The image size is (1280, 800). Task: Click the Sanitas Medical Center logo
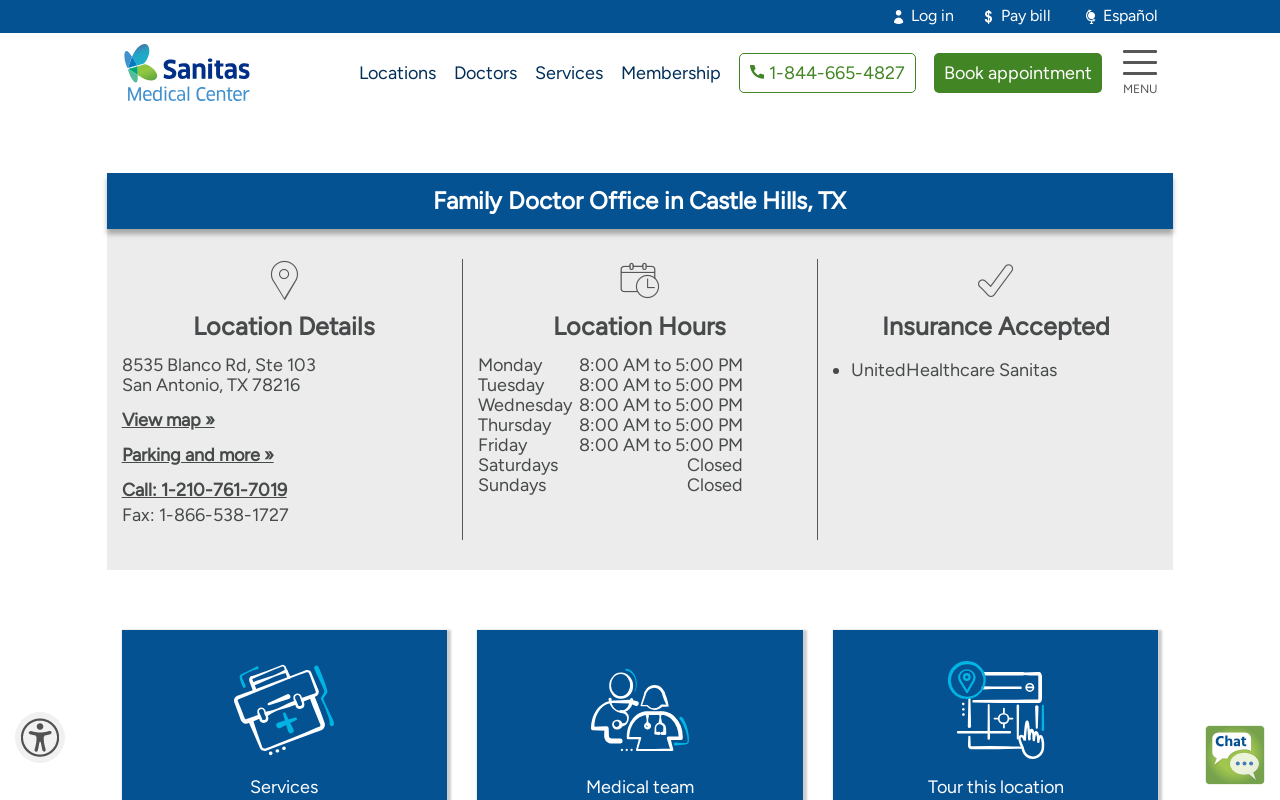(x=187, y=73)
